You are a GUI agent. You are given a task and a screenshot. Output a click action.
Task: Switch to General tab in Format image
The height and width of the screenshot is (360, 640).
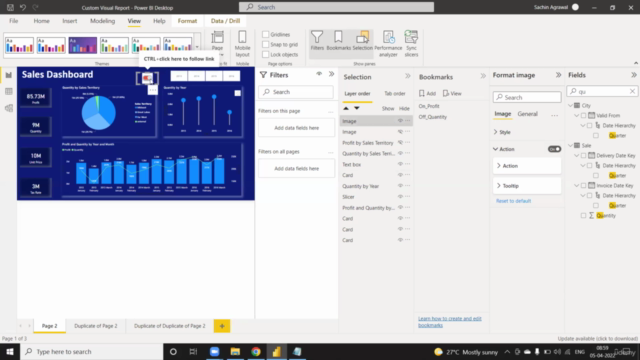[527, 114]
